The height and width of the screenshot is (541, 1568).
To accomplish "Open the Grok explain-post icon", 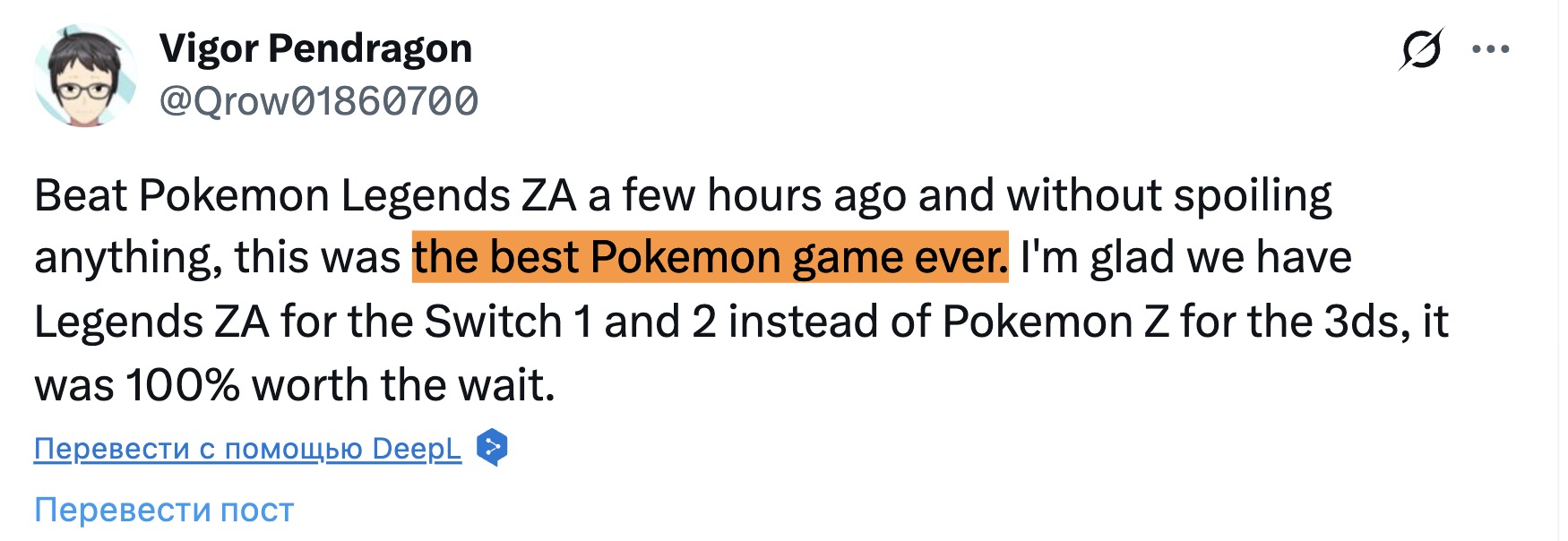I will [x=1421, y=49].
